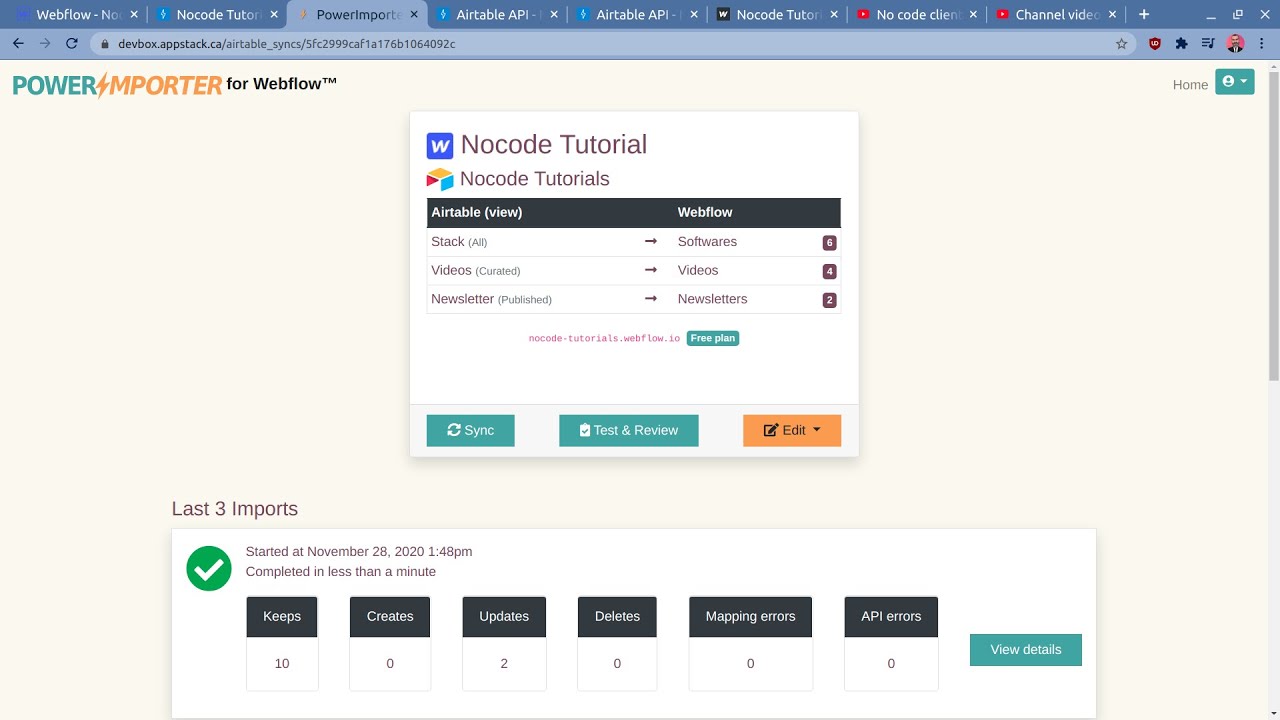Click the site padlock icon in address bar
The width and height of the screenshot is (1280, 720).
click(104, 44)
